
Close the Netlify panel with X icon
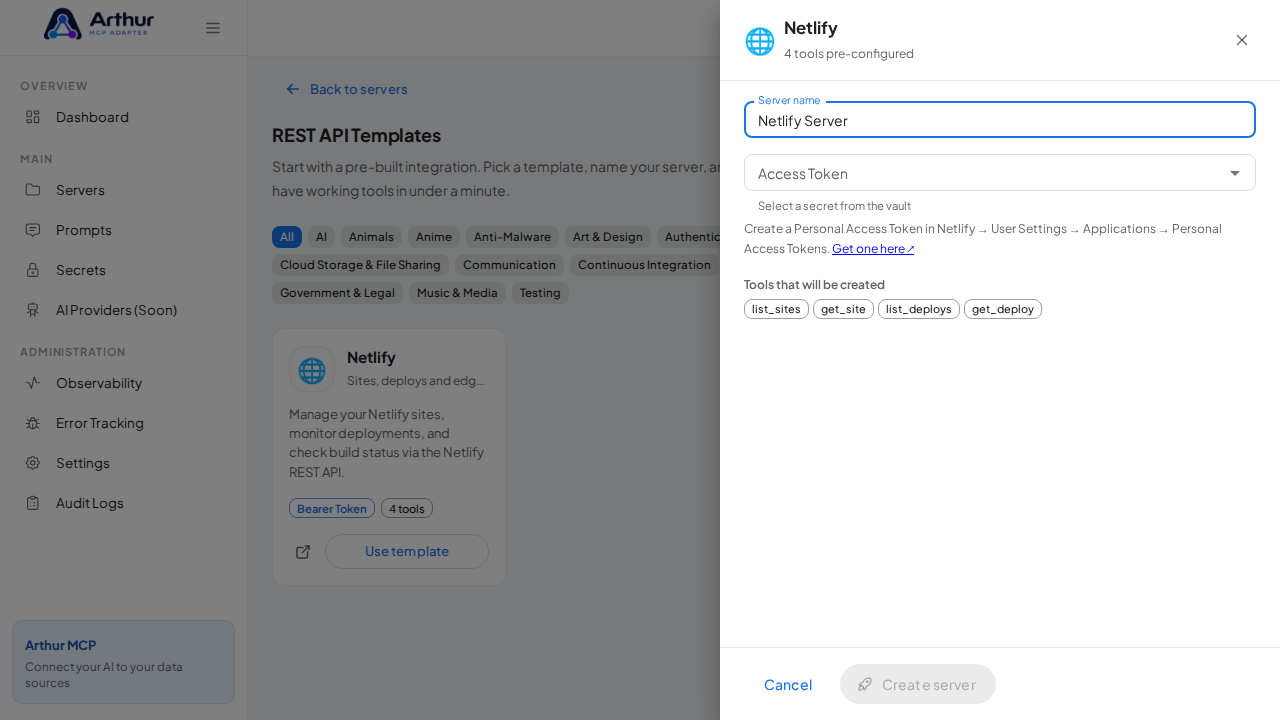pos(1241,40)
